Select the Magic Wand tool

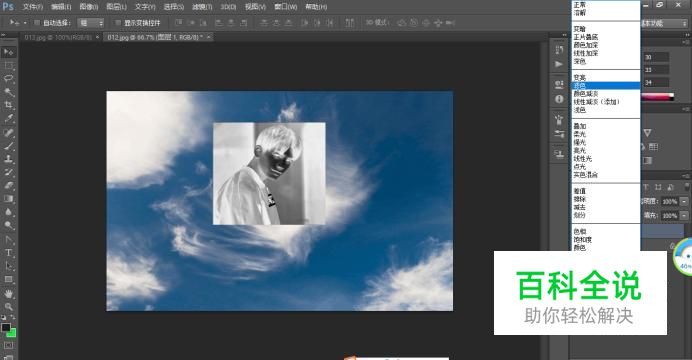pyautogui.click(x=8, y=92)
